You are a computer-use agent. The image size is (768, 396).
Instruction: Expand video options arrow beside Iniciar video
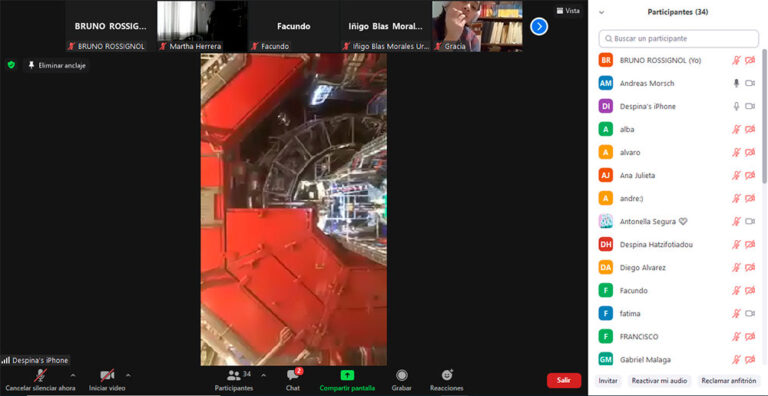[128, 375]
